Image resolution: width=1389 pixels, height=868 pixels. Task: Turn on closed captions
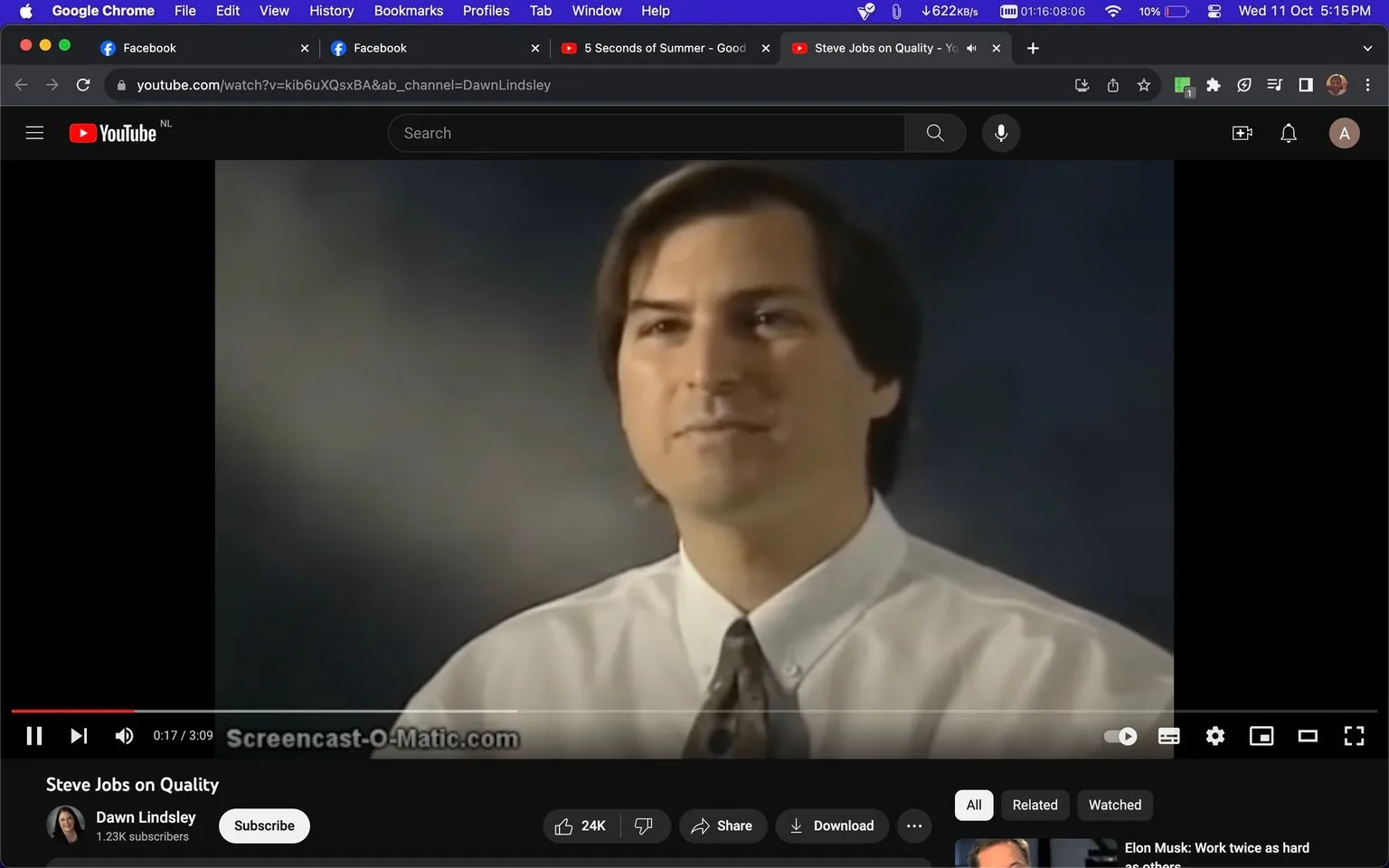pyautogui.click(x=1168, y=735)
